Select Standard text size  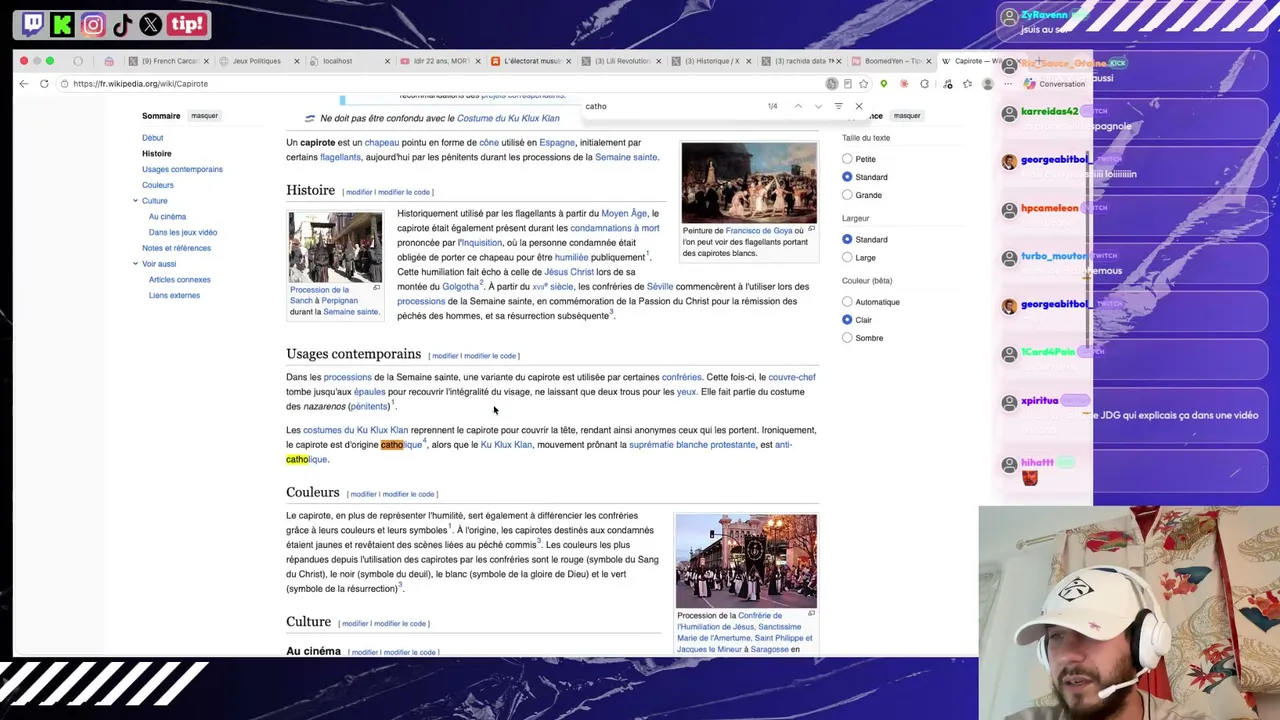(847, 177)
